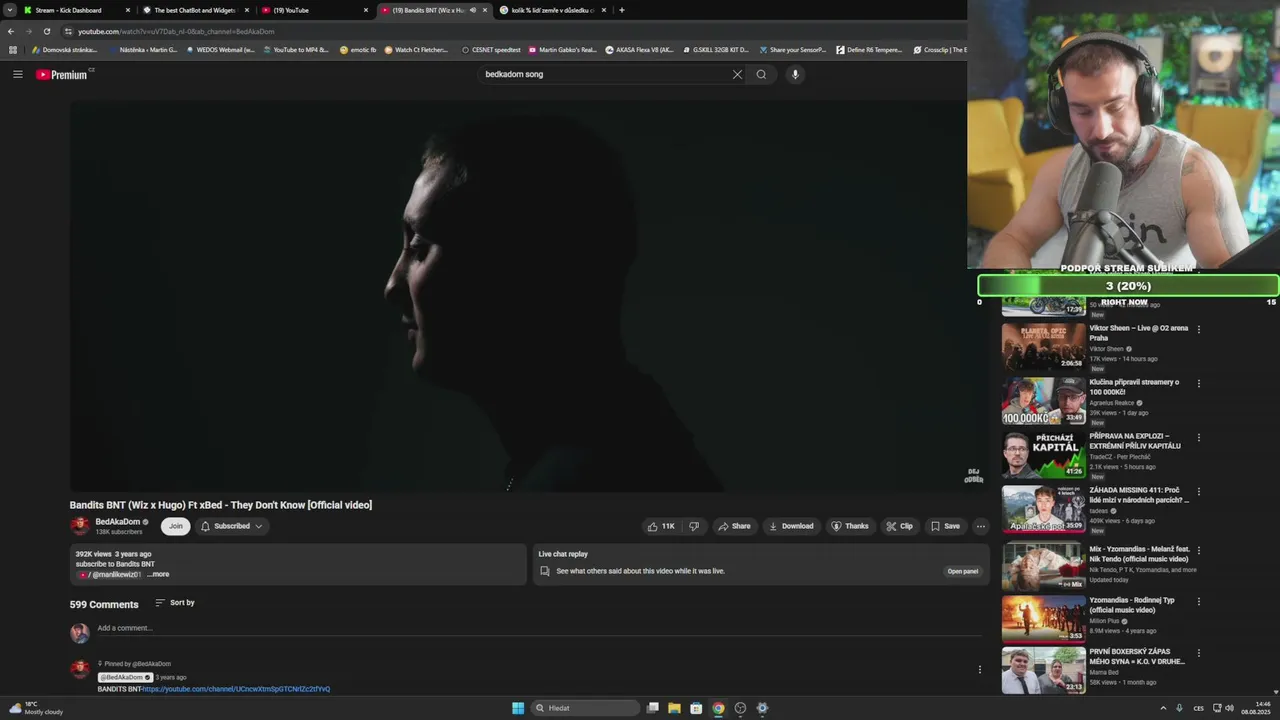This screenshot has height=720, width=1280.
Task: Save video to a playlist
Action: [945, 526]
